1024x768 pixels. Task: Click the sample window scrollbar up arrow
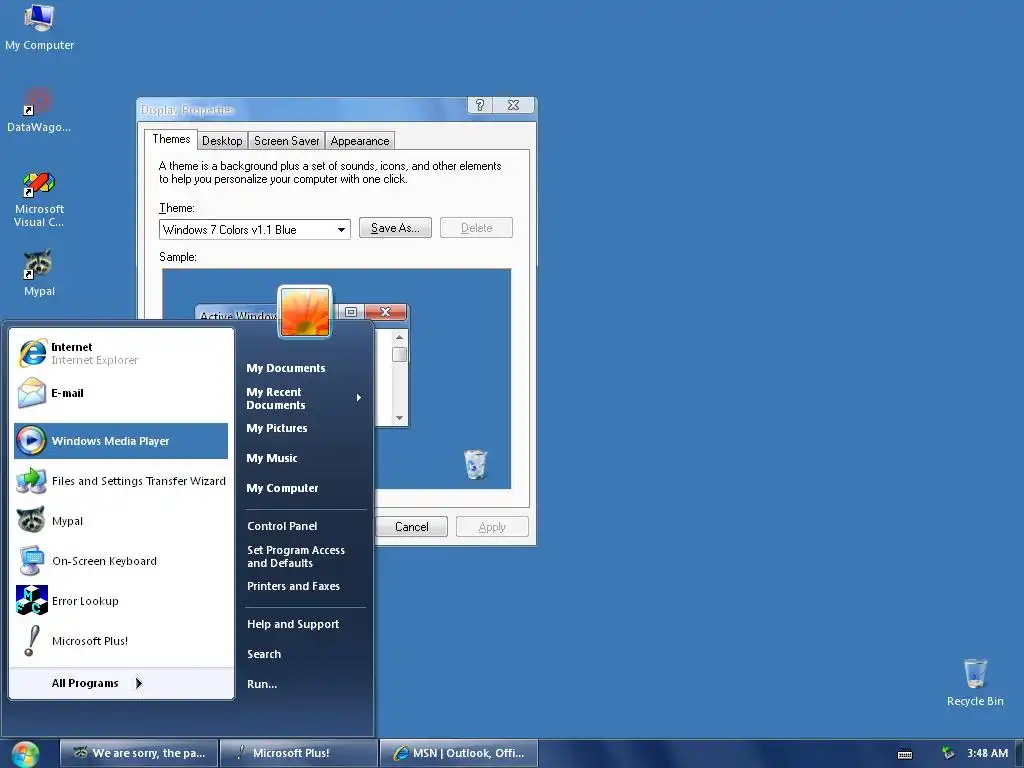click(x=400, y=338)
